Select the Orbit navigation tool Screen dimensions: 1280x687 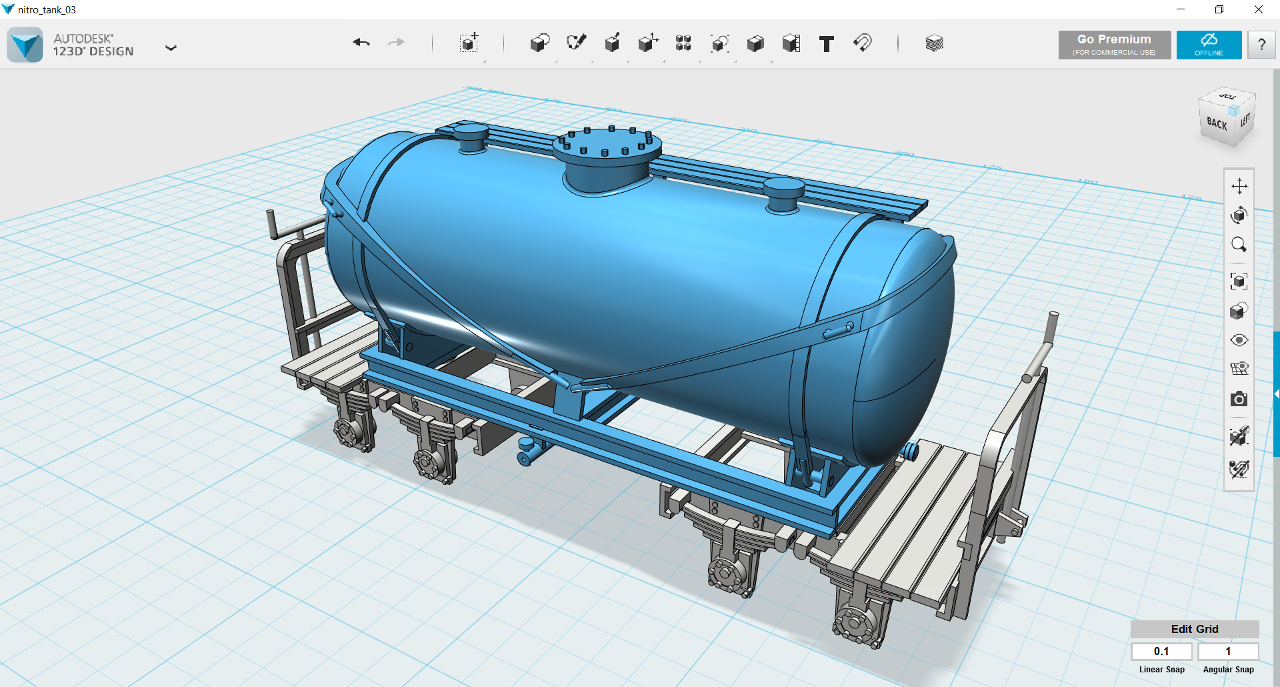pyautogui.click(x=1239, y=215)
